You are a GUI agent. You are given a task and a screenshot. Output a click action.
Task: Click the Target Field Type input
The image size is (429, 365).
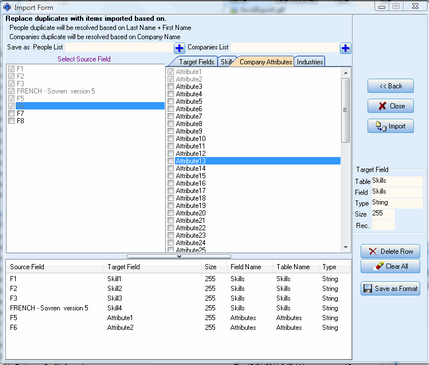pyautogui.click(x=397, y=203)
